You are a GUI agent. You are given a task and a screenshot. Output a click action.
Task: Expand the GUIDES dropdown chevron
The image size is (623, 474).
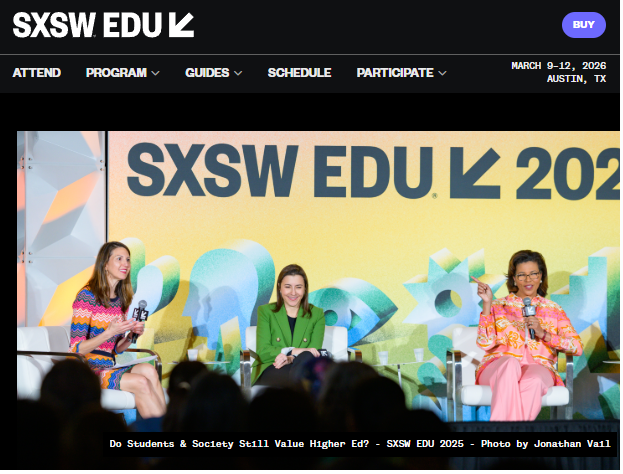pos(238,73)
